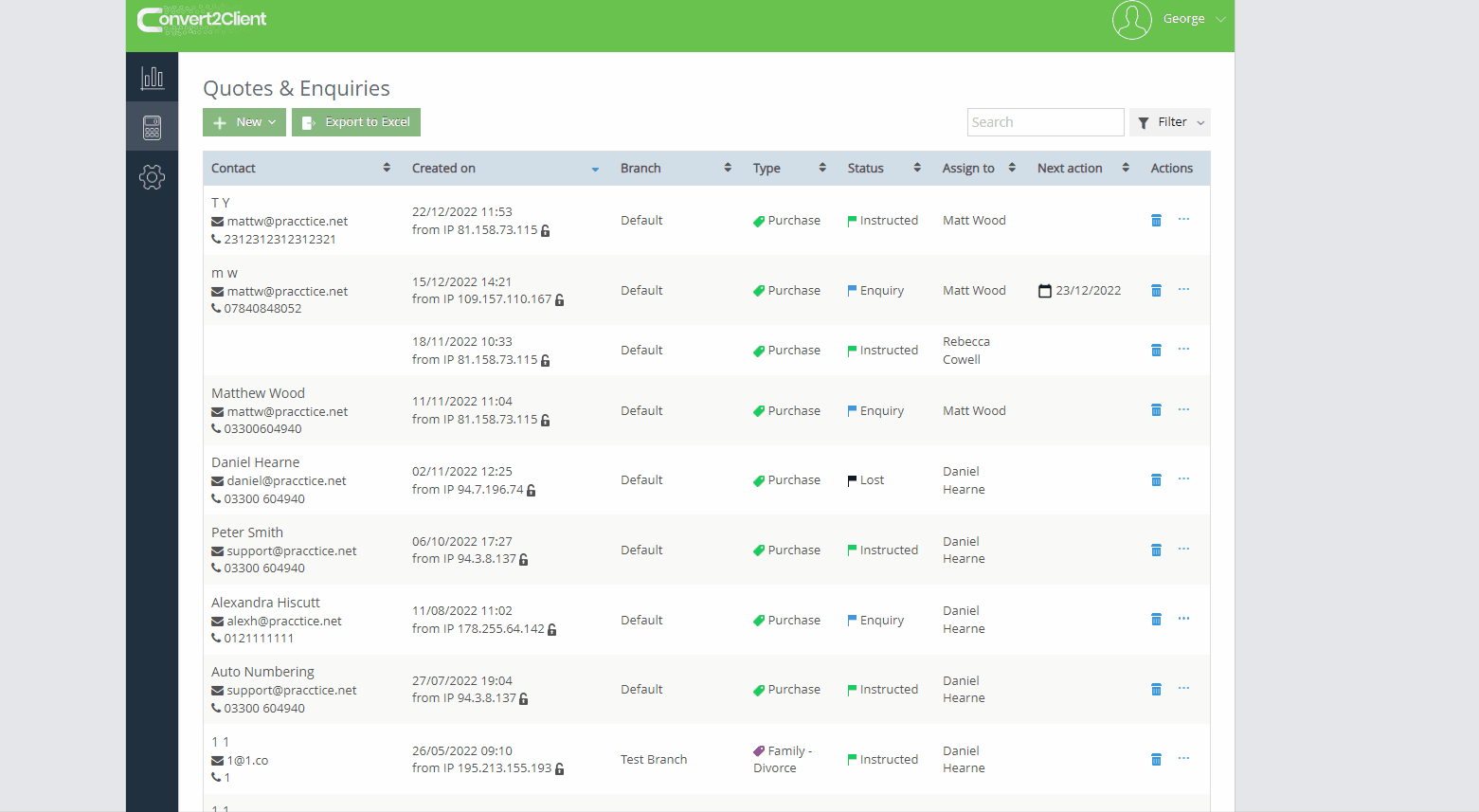Click the George user avatar icon
Viewport: 1479px width, 812px height.
[x=1131, y=19]
